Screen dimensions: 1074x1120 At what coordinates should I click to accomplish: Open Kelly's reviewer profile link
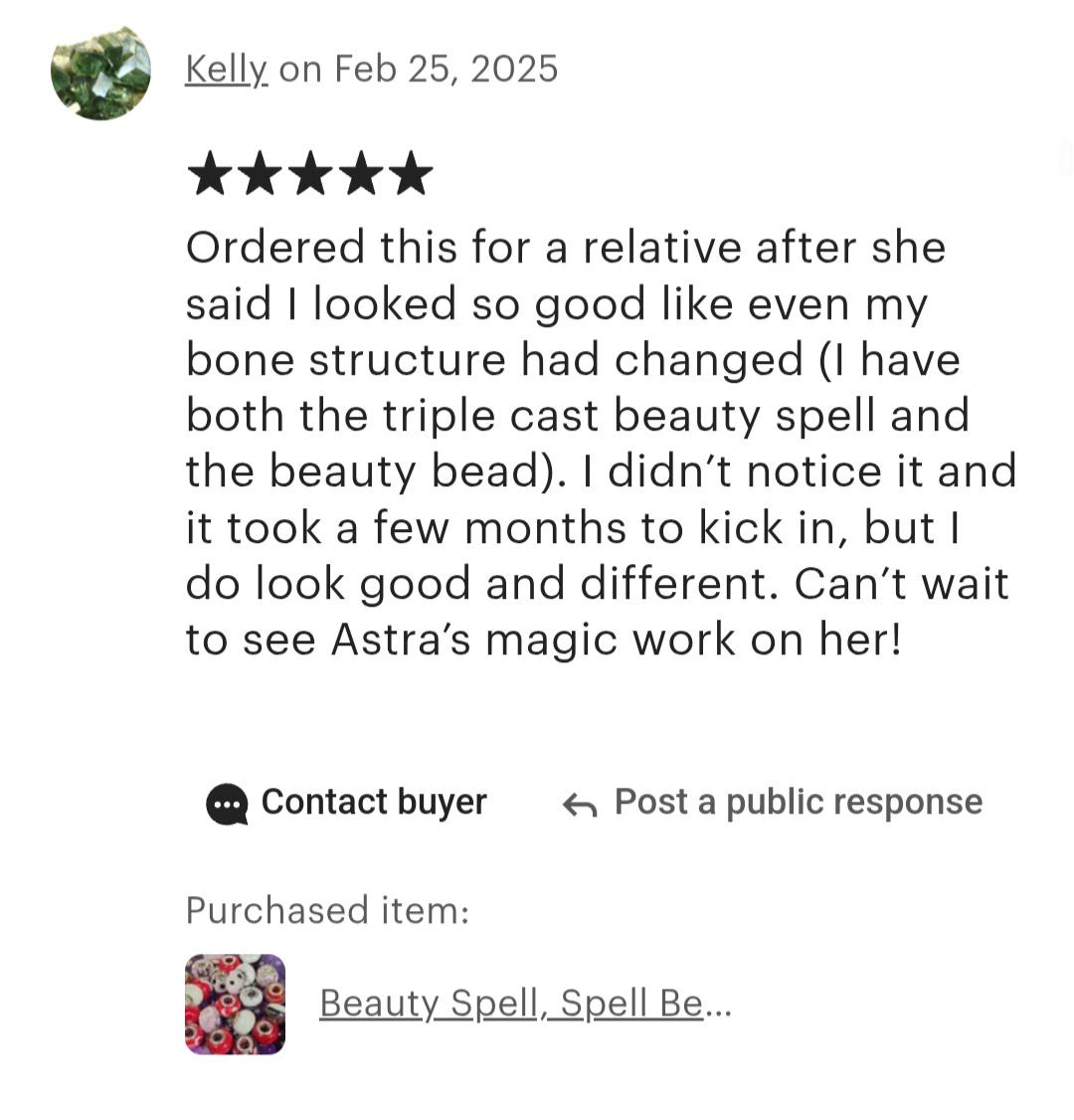point(226,70)
